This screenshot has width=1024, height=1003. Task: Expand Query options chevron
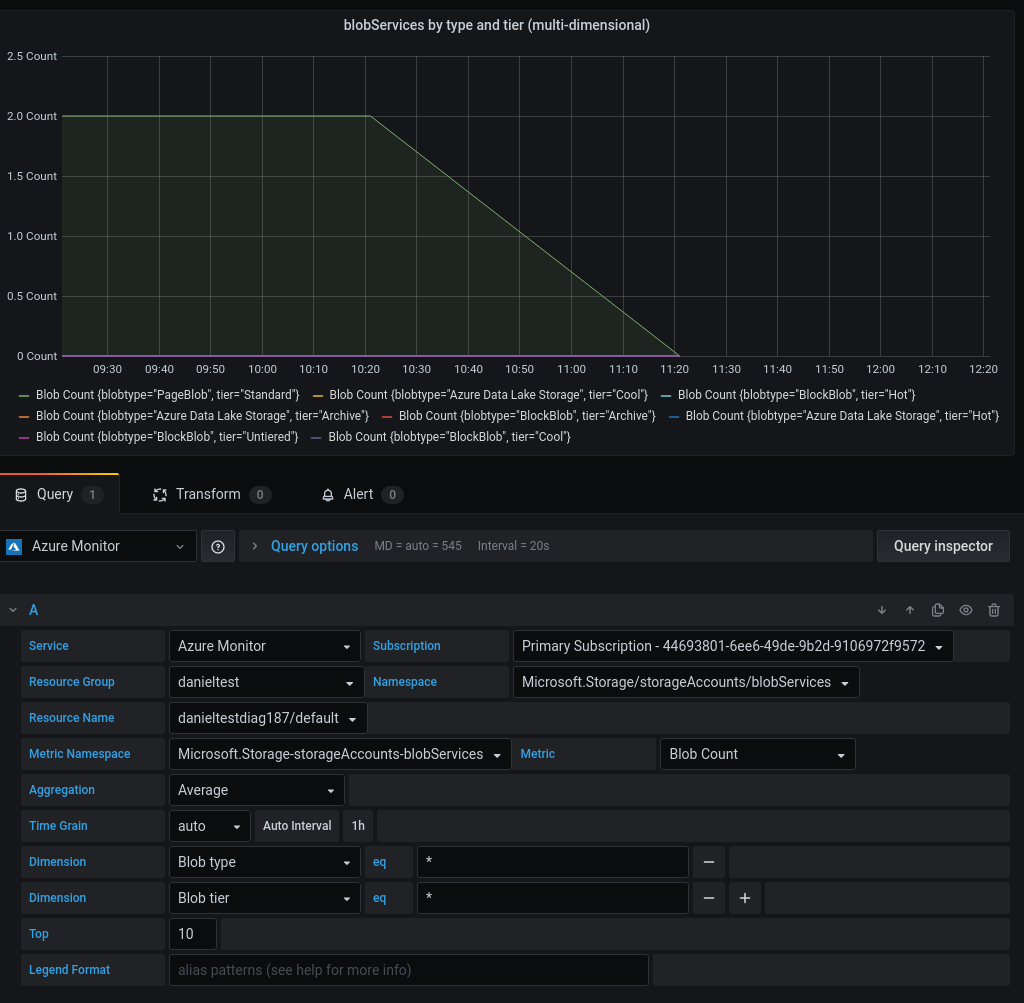click(x=255, y=546)
